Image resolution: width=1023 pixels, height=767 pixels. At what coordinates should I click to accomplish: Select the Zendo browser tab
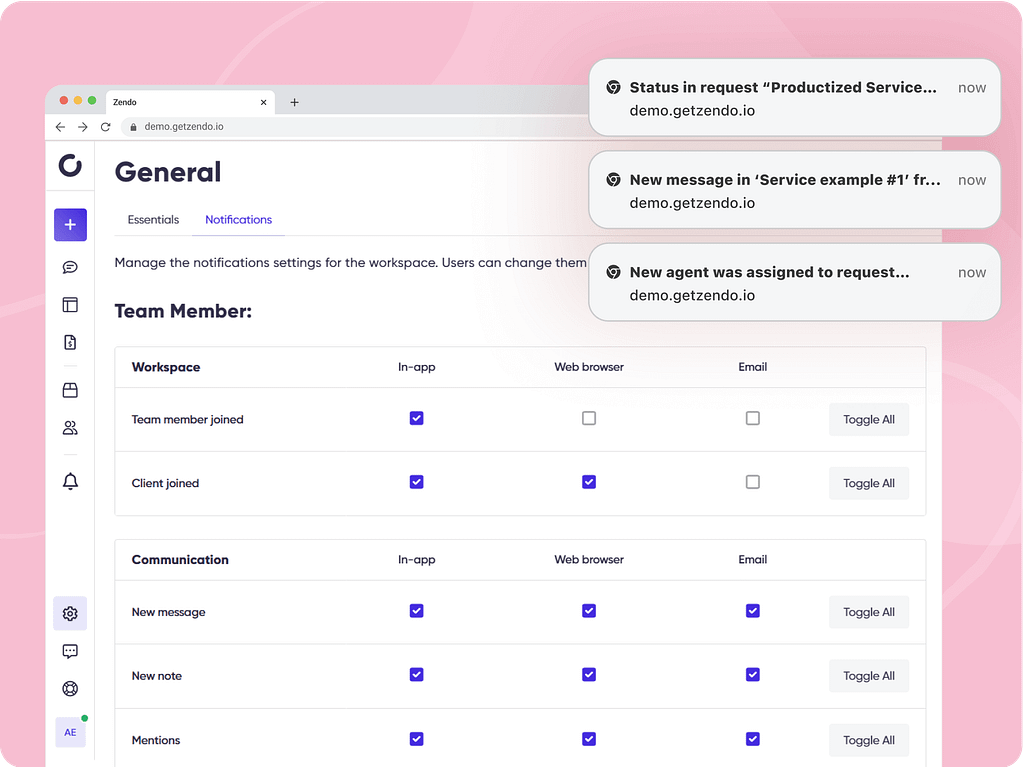[x=190, y=102]
